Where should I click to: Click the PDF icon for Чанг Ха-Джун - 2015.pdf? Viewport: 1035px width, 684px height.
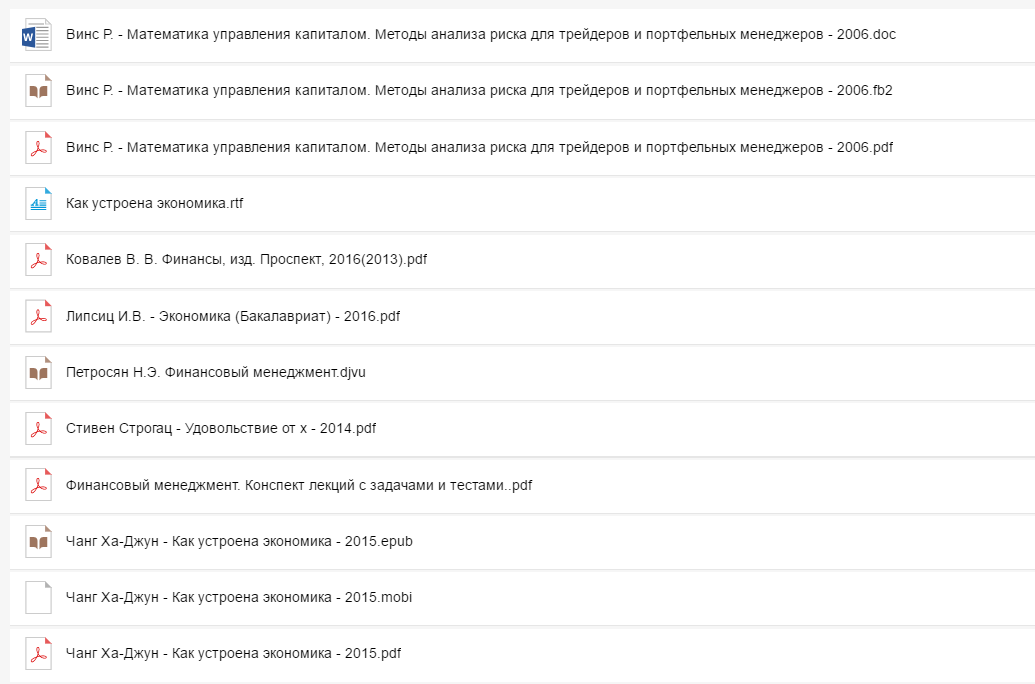click(36, 653)
